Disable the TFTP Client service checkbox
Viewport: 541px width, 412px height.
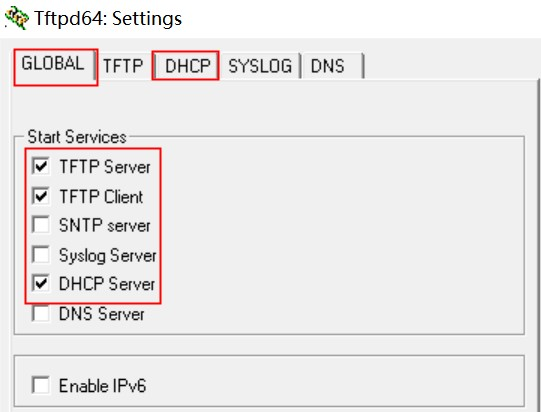pyautogui.click(x=41, y=196)
